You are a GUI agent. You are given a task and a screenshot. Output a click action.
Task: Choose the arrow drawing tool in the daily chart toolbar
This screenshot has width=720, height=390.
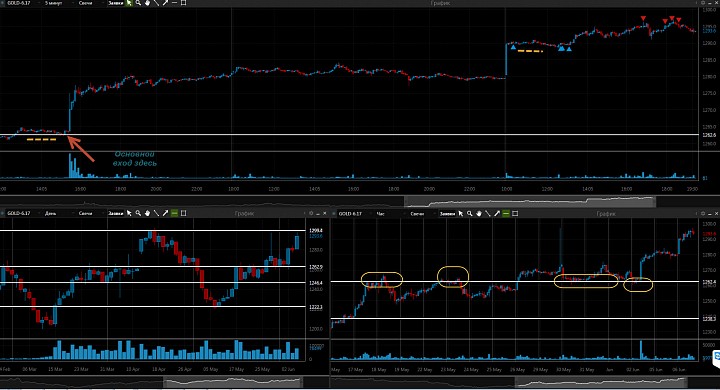tap(165, 213)
